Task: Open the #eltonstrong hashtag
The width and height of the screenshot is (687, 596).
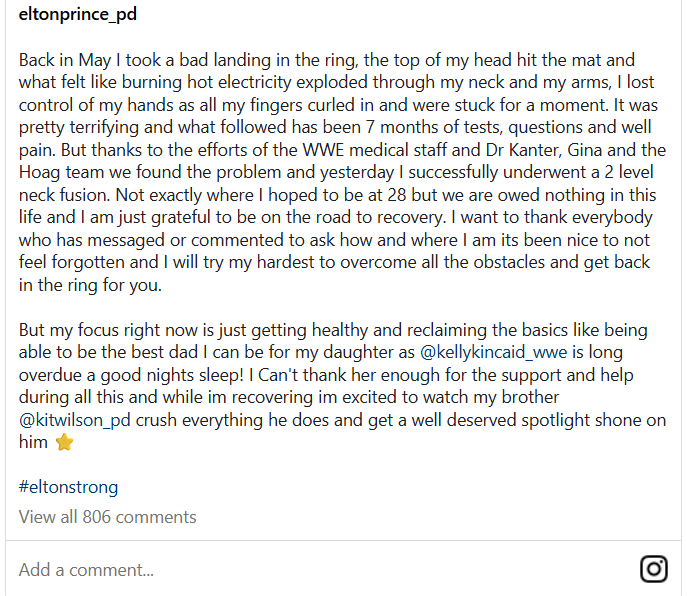Action: point(68,487)
